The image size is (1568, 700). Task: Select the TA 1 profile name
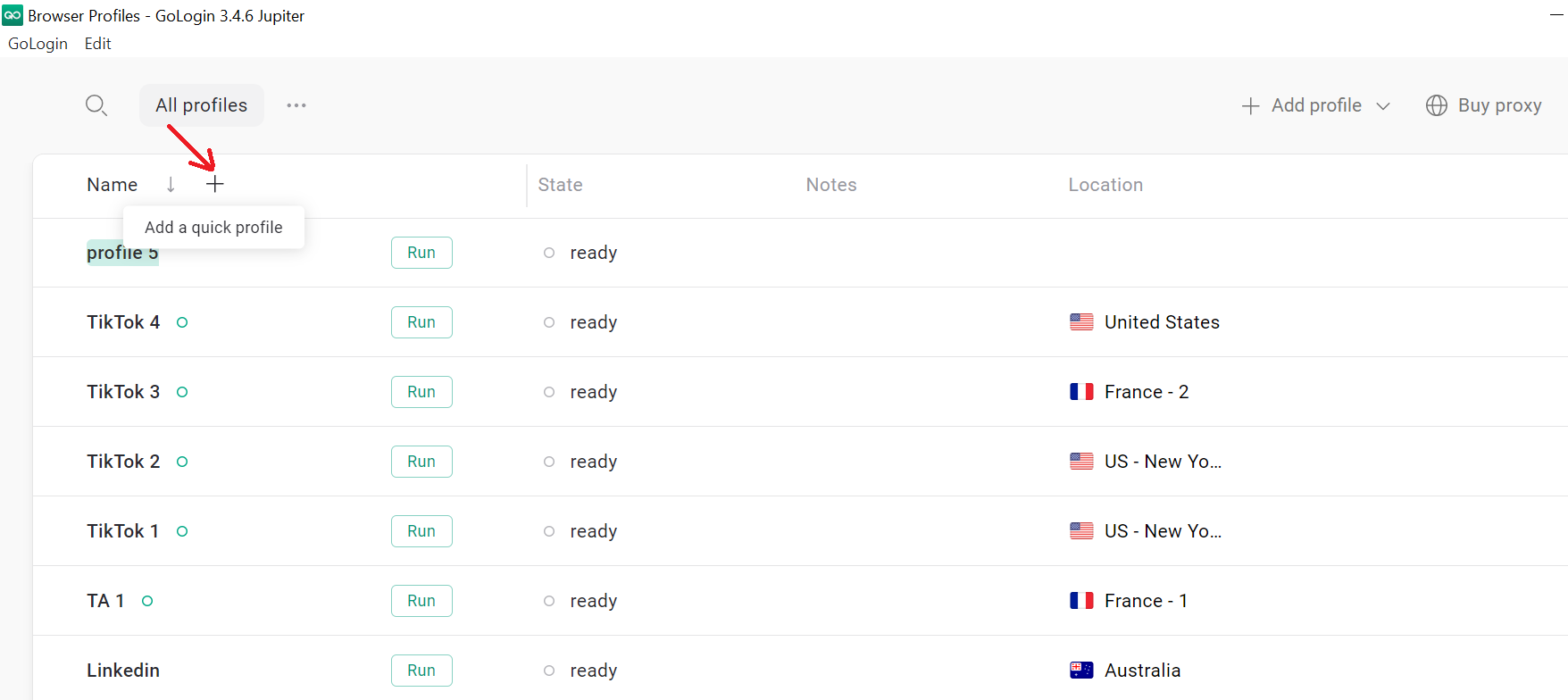(105, 601)
